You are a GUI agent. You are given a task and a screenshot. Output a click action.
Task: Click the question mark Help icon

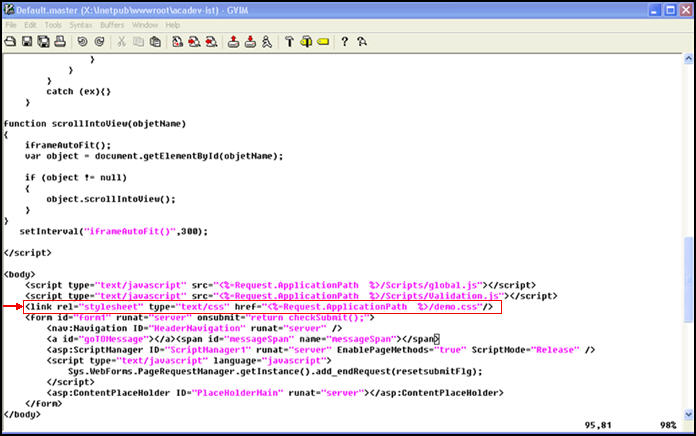[x=344, y=42]
